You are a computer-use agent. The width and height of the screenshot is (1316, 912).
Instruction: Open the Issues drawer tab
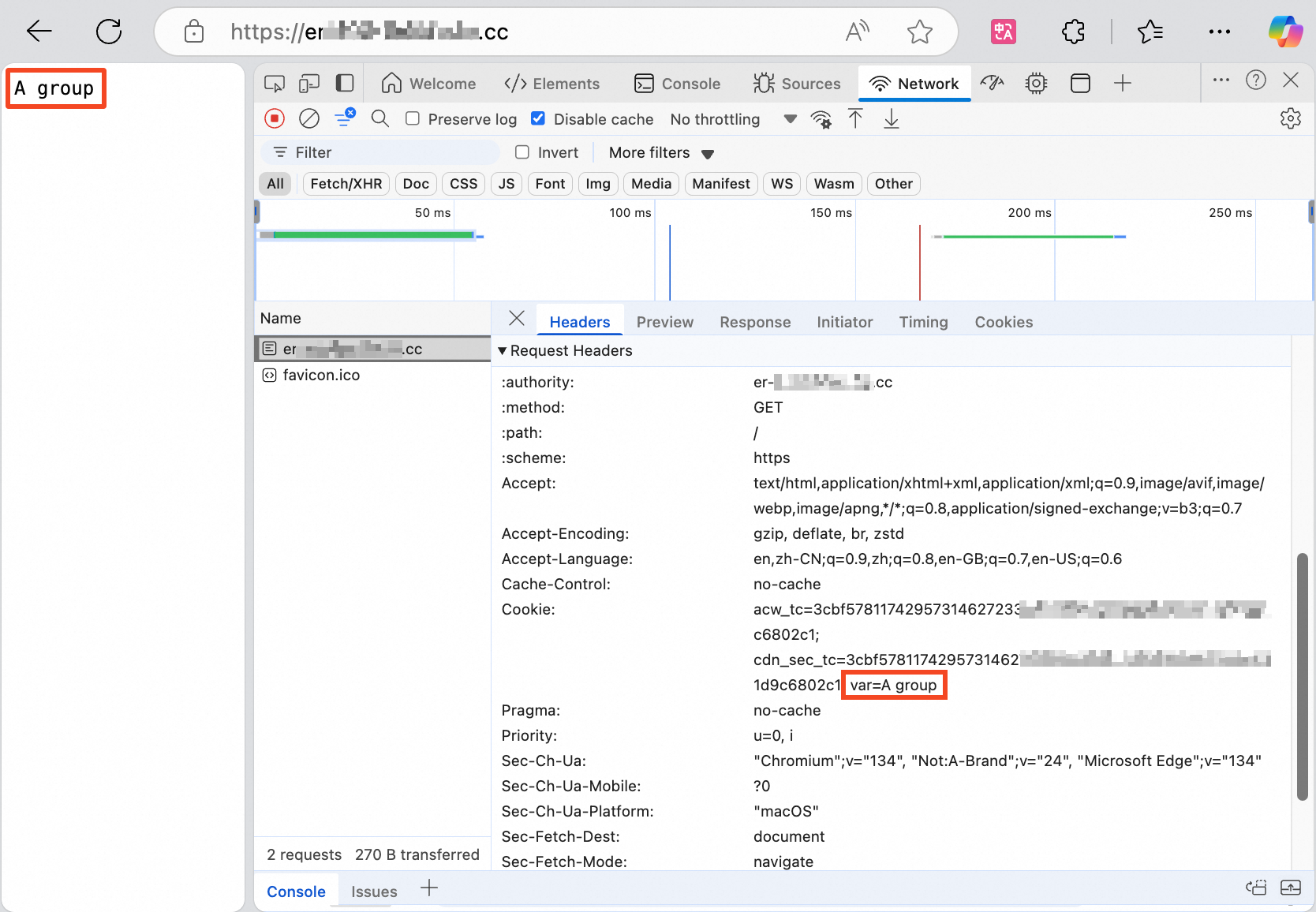click(374, 891)
